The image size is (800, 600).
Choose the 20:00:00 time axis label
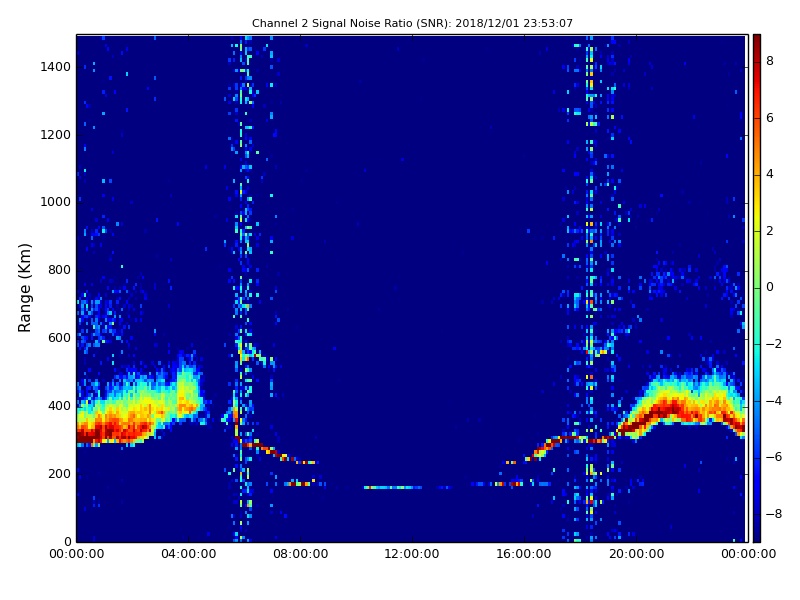click(636, 555)
